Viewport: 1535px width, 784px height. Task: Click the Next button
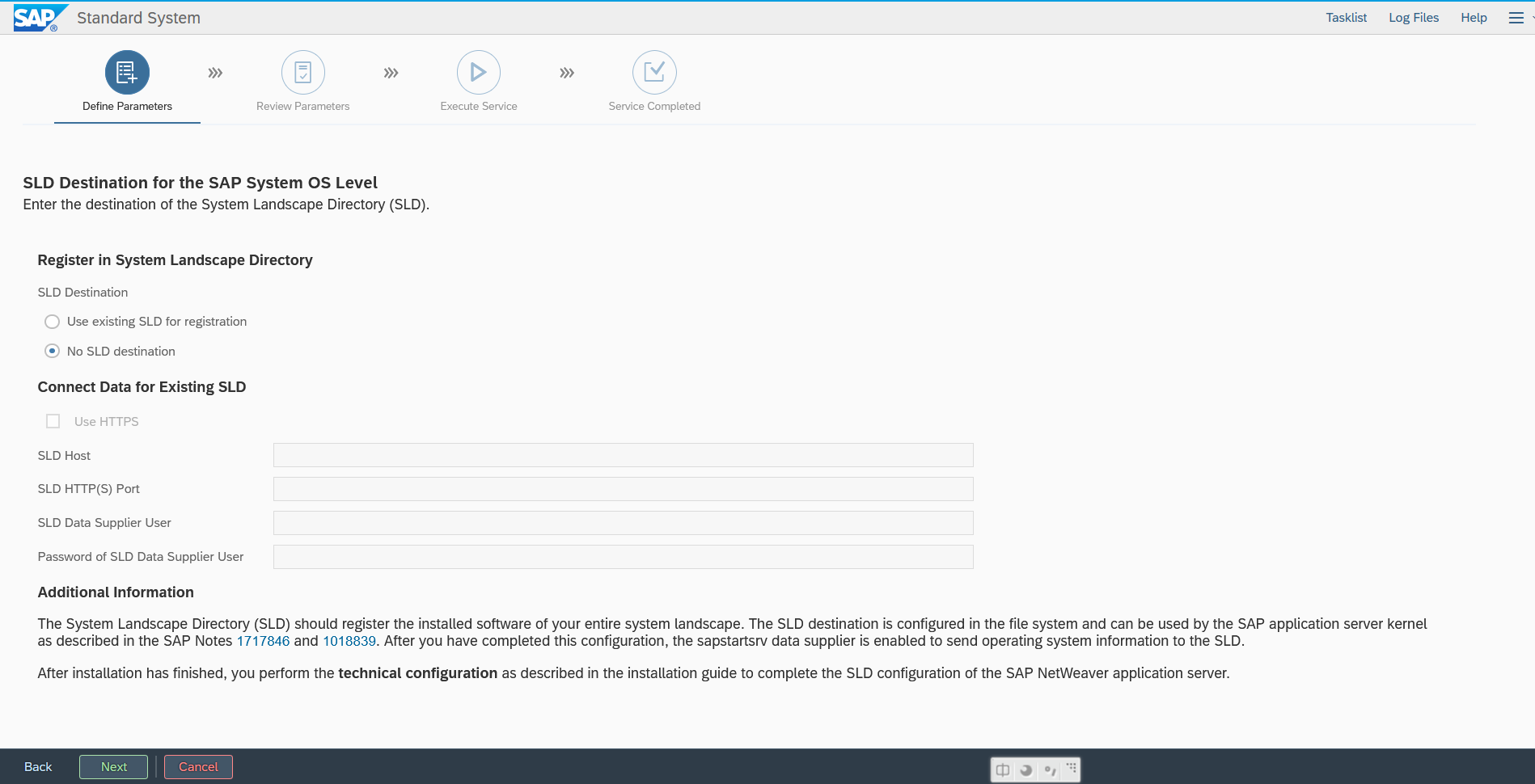click(x=113, y=767)
